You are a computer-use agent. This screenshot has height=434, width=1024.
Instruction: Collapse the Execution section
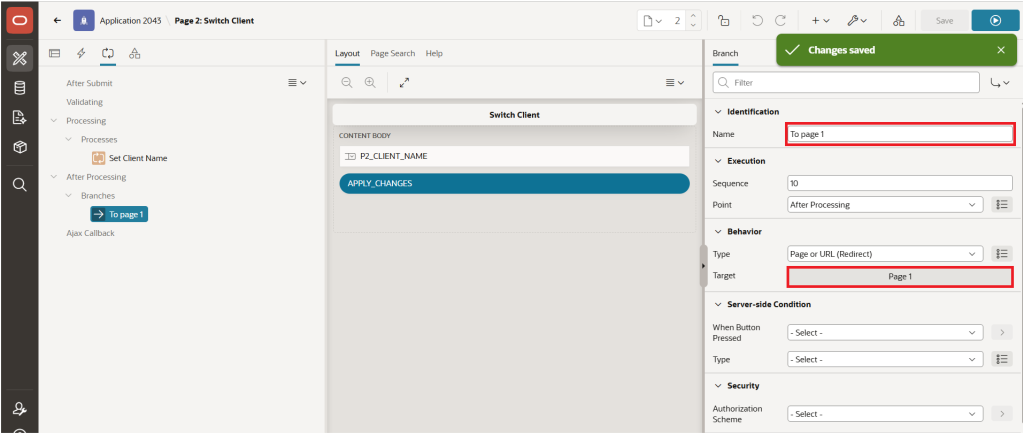[x=718, y=161]
